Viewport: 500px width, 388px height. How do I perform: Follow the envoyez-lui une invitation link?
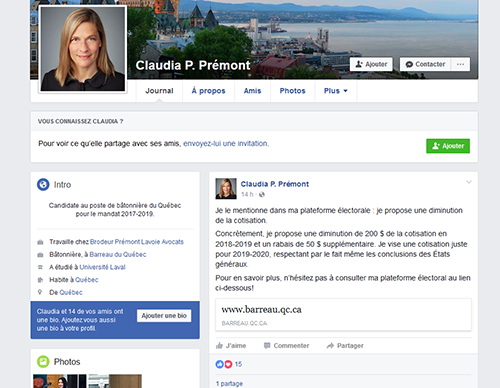[x=226, y=144]
